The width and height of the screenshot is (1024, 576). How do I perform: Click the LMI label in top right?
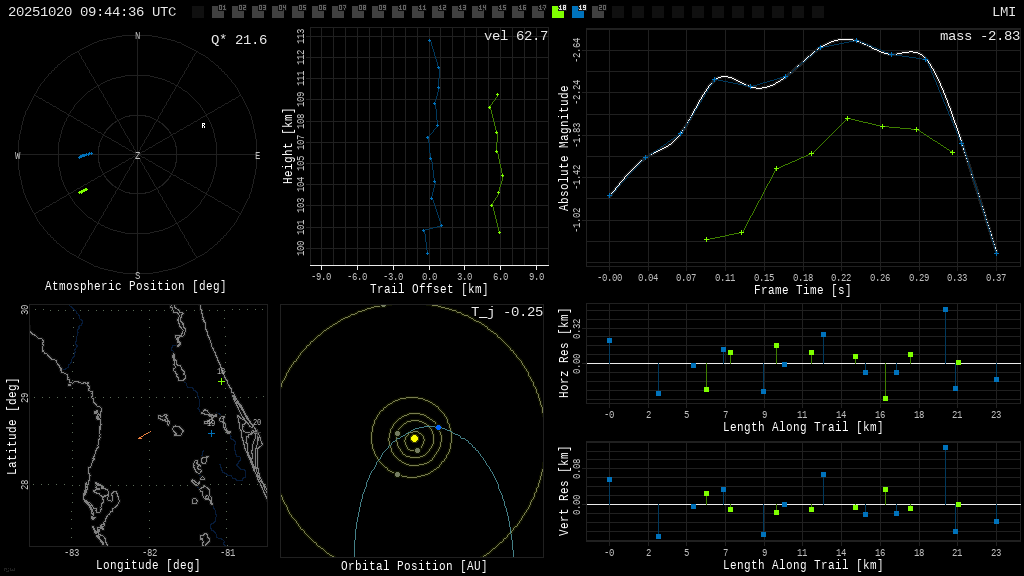[x=1003, y=12]
